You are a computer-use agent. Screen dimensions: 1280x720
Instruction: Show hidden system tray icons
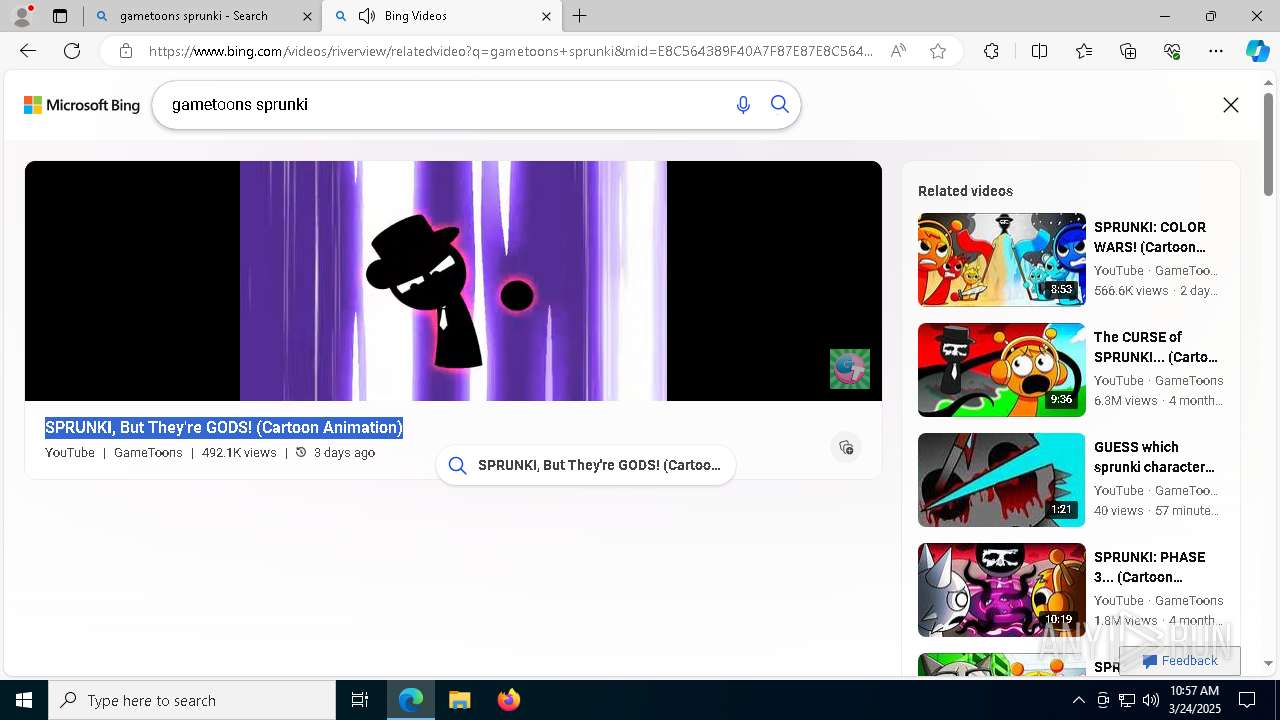(1078, 700)
